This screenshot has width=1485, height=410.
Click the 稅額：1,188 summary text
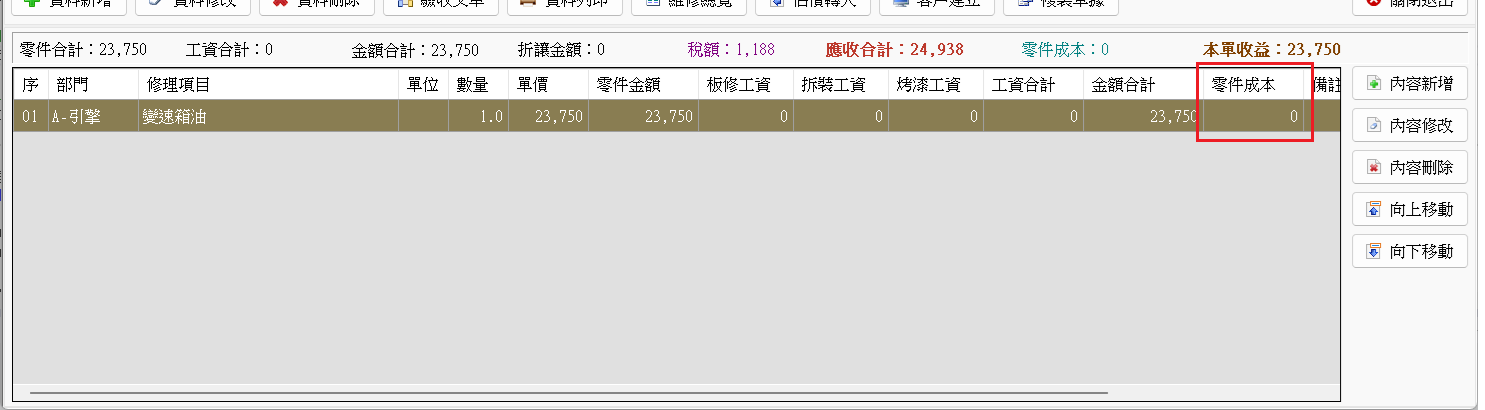coord(731,49)
